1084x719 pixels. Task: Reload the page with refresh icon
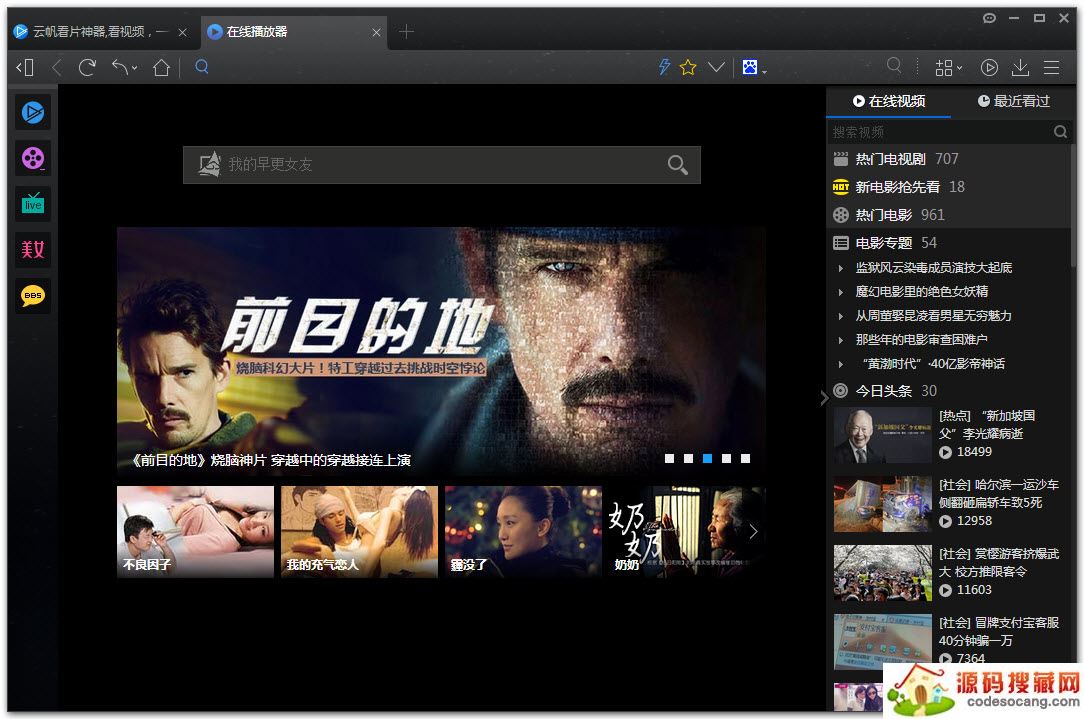coord(88,67)
